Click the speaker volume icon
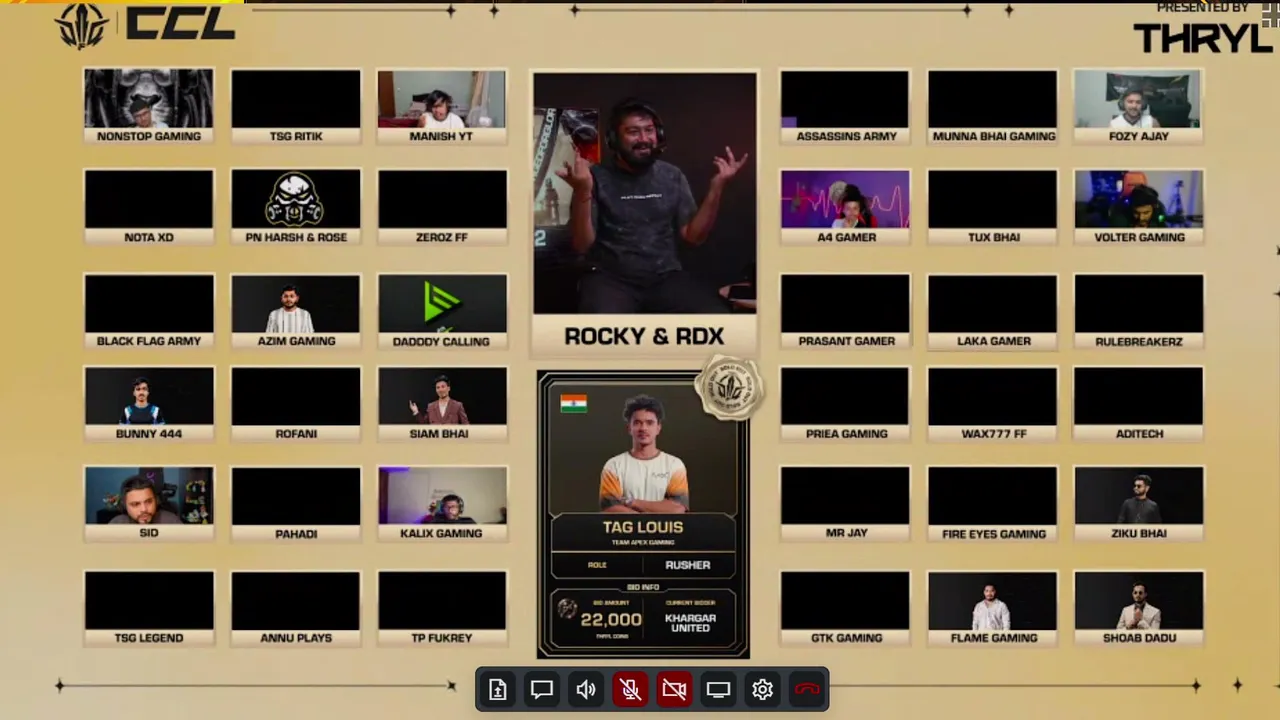 click(586, 689)
